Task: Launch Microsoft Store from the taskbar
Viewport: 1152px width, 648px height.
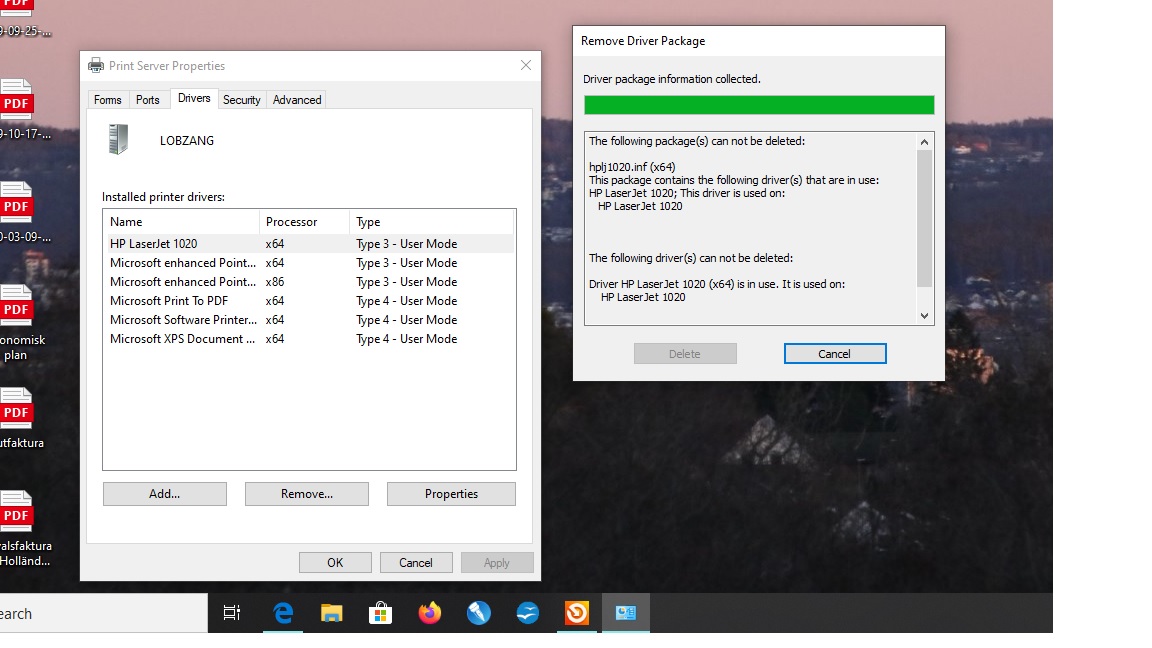Action: (381, 613)
